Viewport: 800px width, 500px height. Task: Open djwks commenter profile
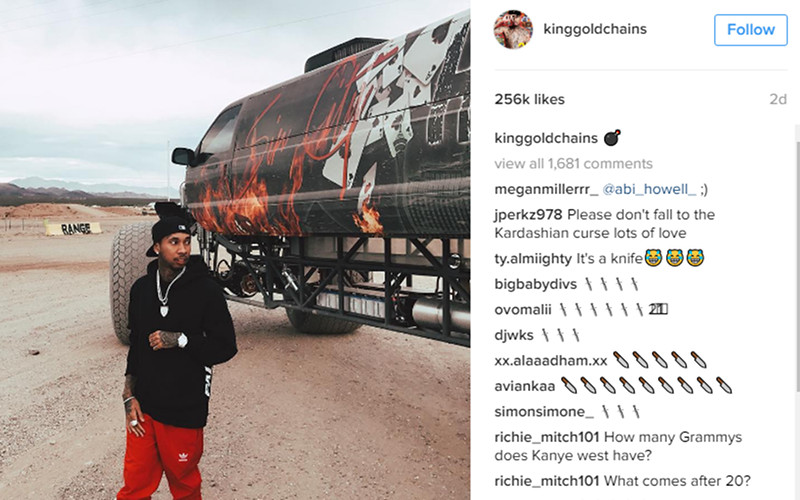coord(514,335)
